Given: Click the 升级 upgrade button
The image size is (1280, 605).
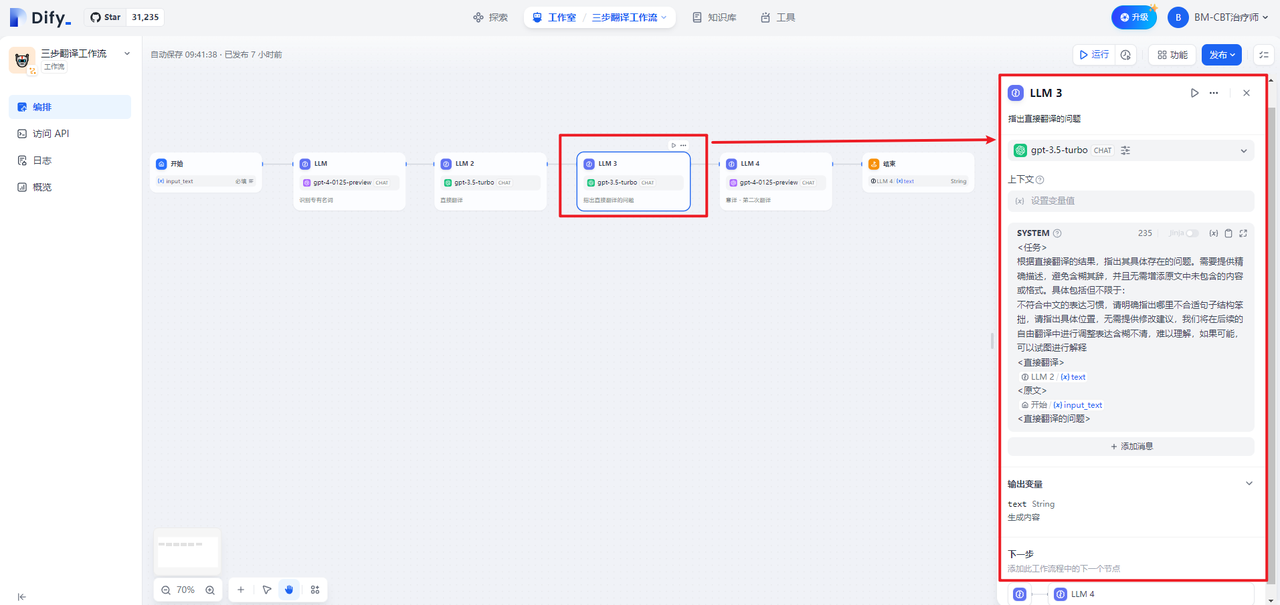Looking at the screenshot, I should [1133, 17].
